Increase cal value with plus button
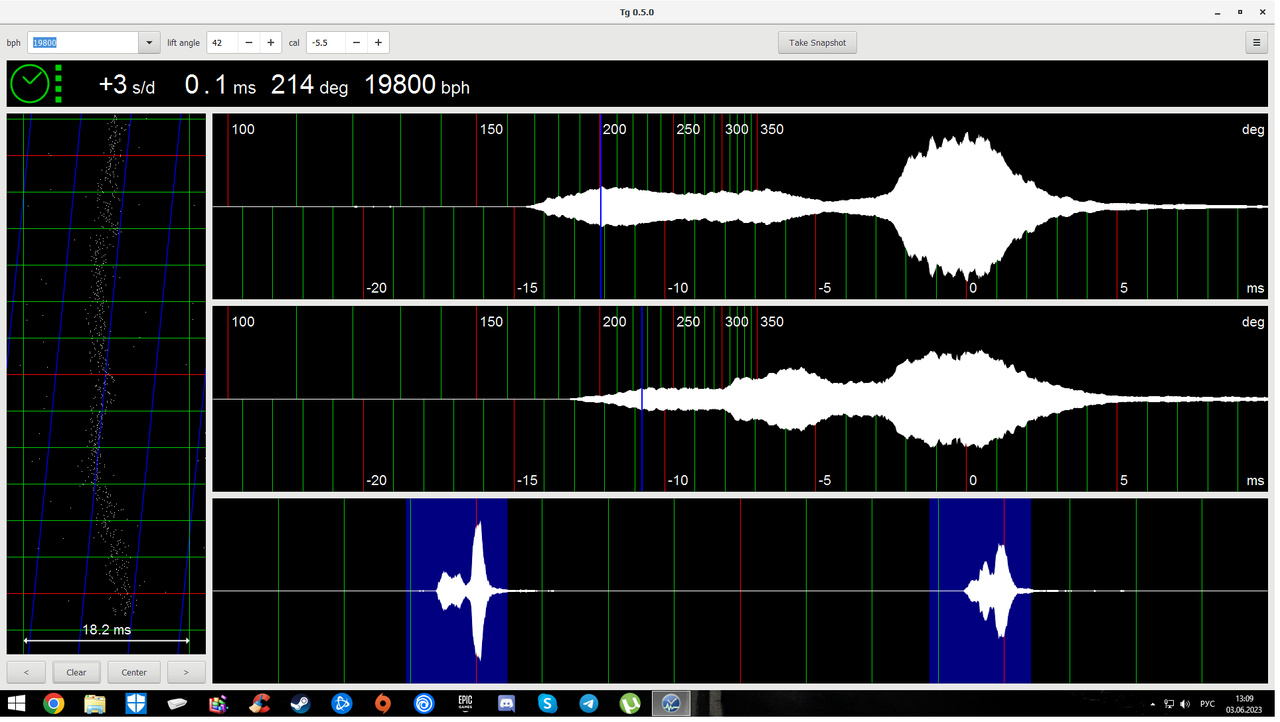Screen dimensions: 1280x722 pos(378,43)
